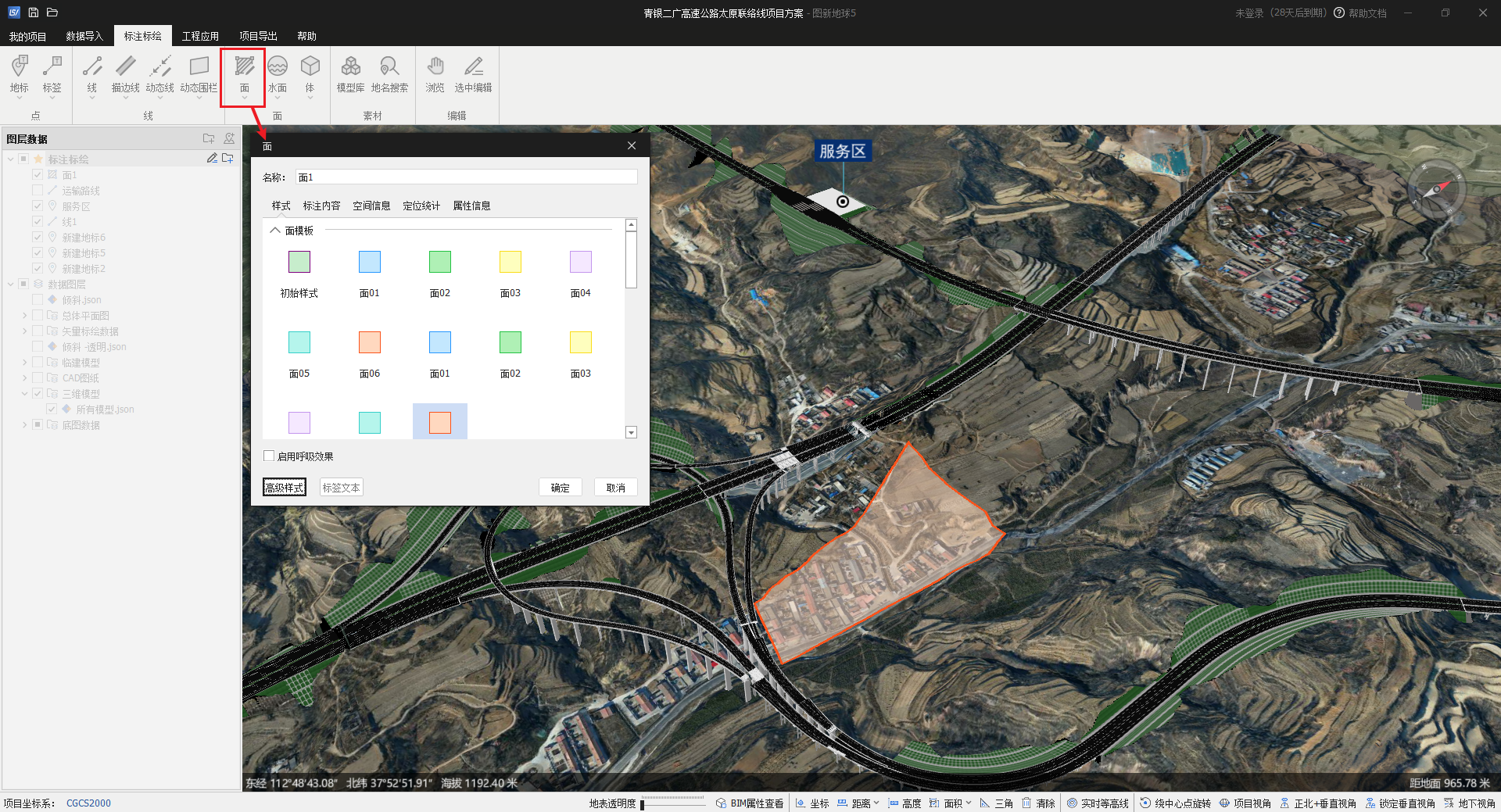Viewport: 1501px width, 812px height.
Task: Open the 工程应用 ribbon tab
Action: point(200,36)
